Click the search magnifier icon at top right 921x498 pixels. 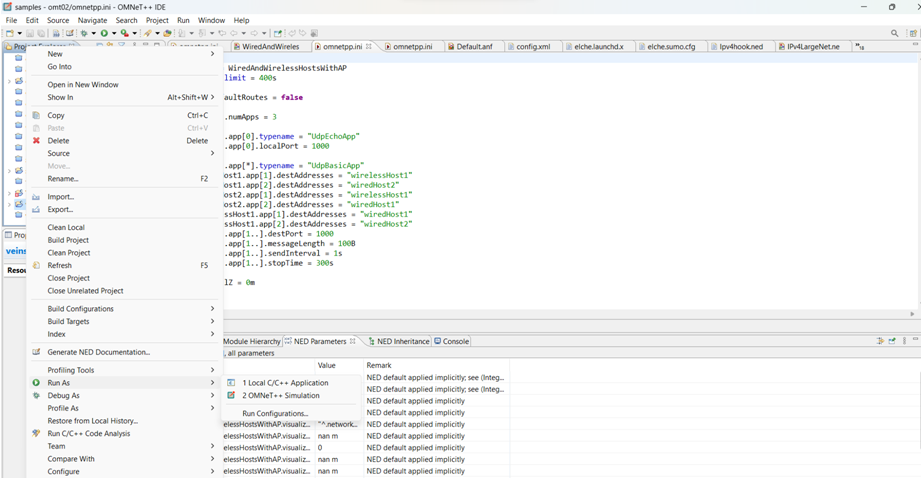pyautogui.click(x=894, y=33)
